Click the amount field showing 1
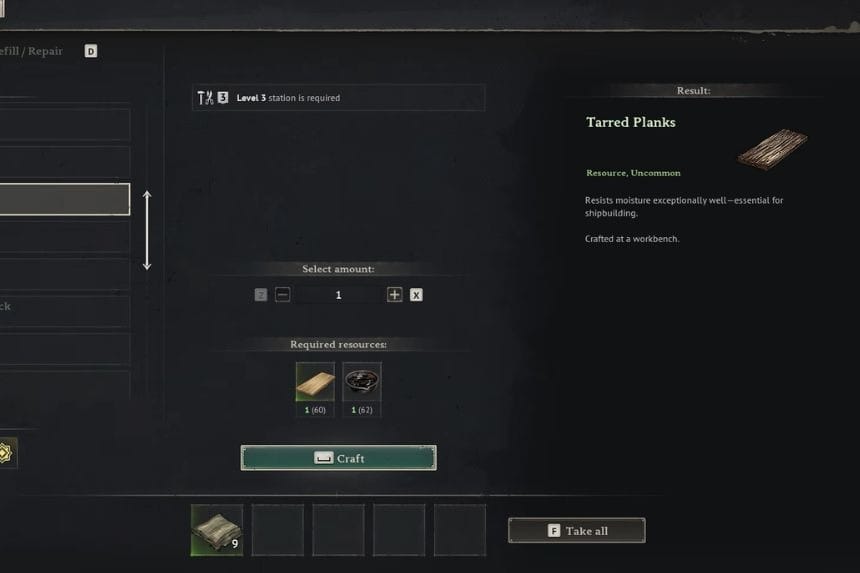The height and width of the screenshot is (573, 860). [x=338, y=295]
